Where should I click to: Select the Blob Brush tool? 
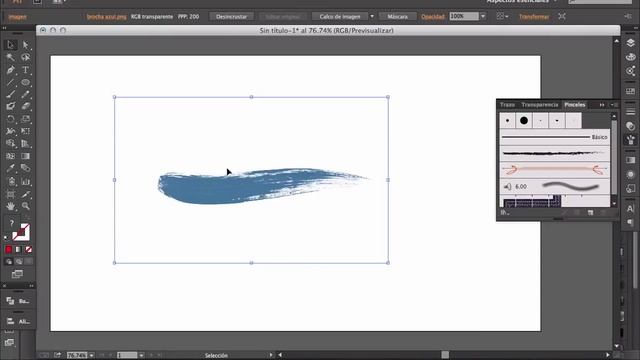tap(11, 107)
